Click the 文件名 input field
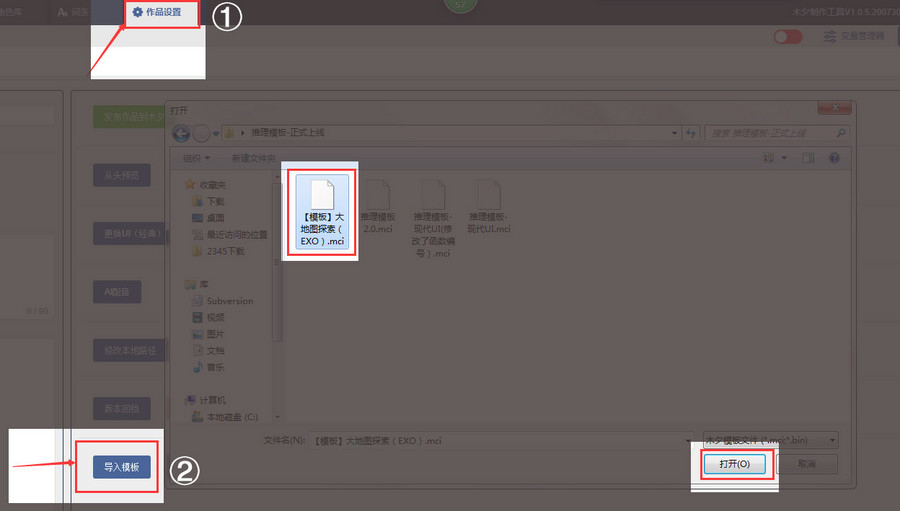Image resolution: width=900 pixels, height=511 pixels. coord(500,440)
